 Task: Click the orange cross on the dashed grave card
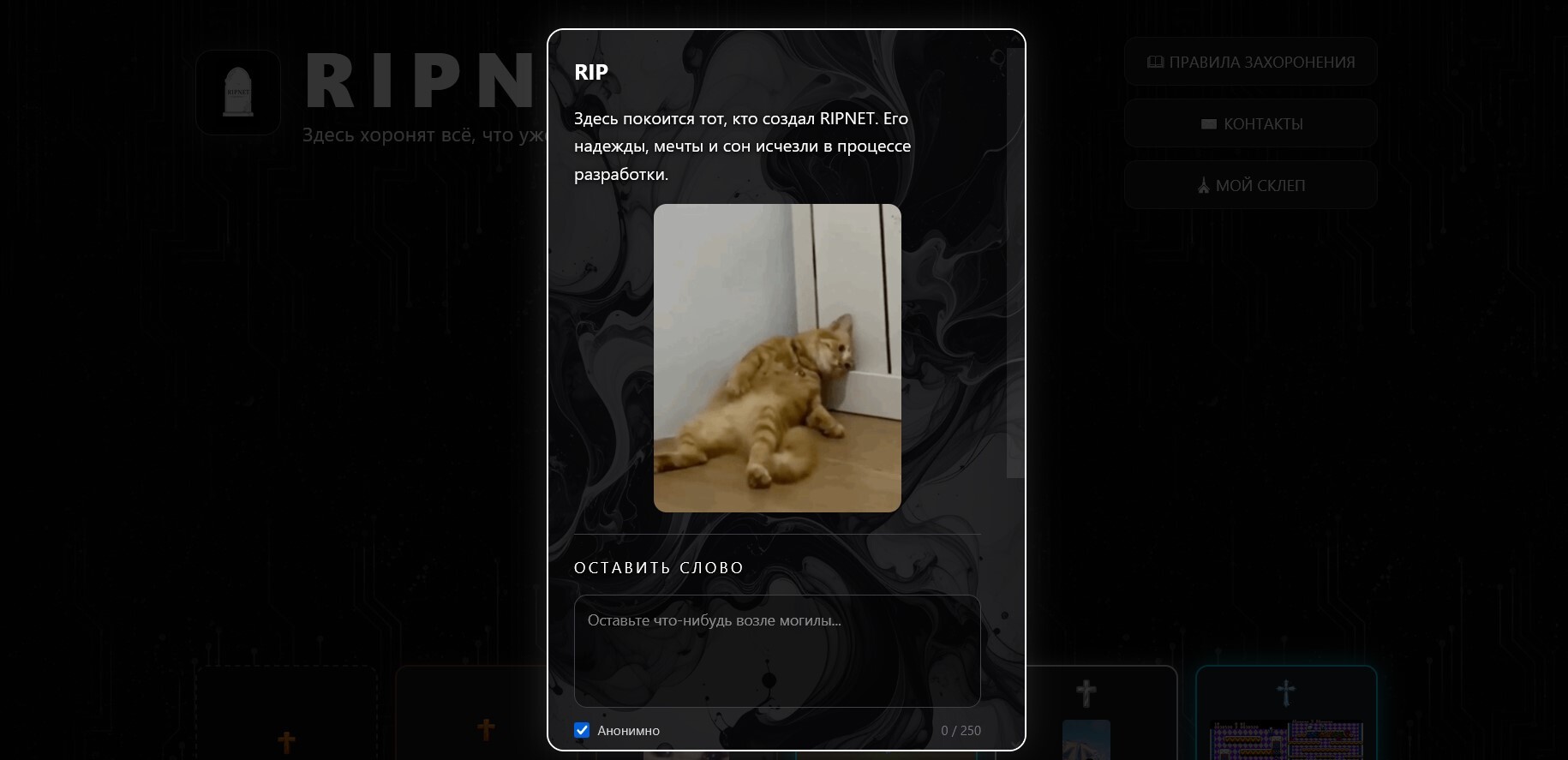coord(286,742)
